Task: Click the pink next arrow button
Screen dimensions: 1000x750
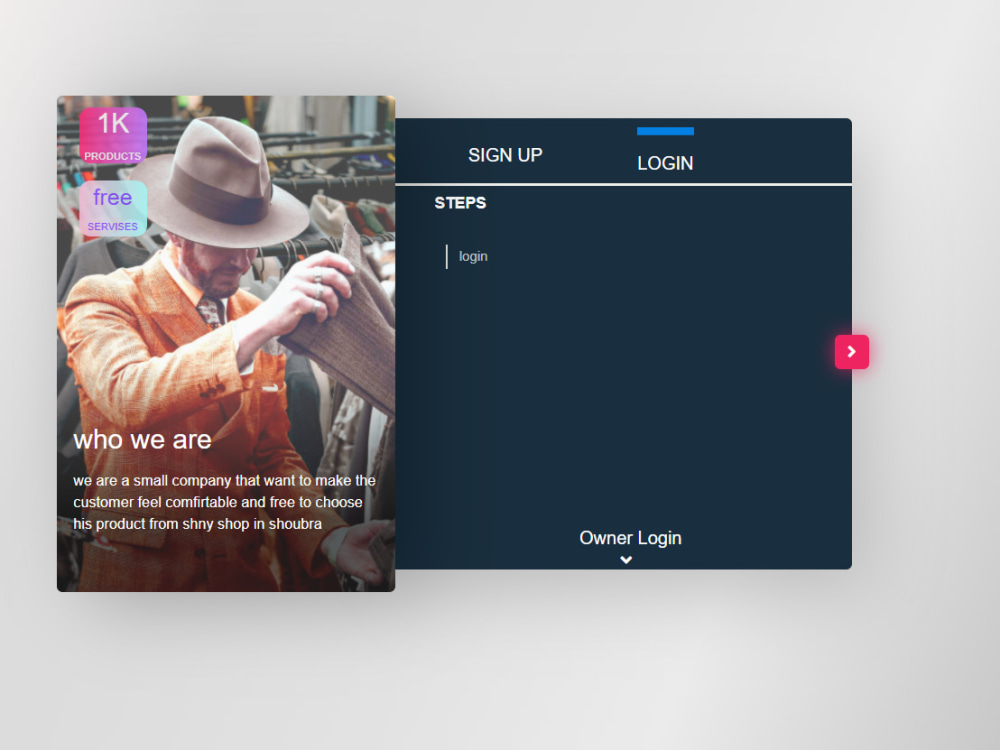Action: 851,351
